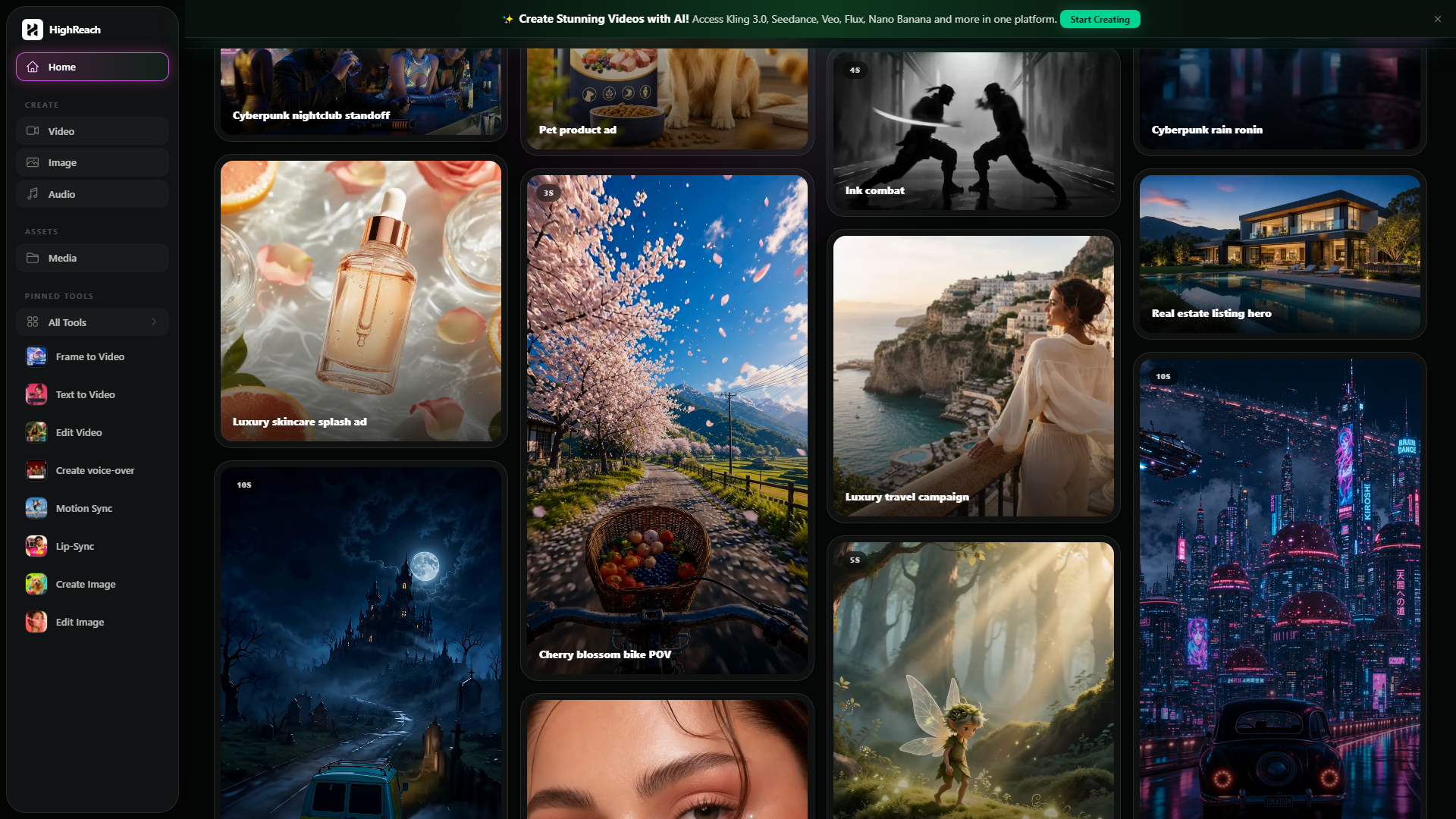Select the Ink combat video template
Image resolution: width=1456 pixels, height=819 pixels.
tap(974, 130)
